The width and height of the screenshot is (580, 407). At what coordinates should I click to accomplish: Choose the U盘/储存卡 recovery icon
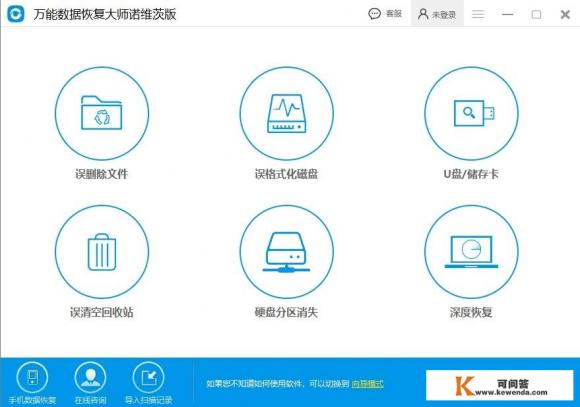[x=471, y=114]
